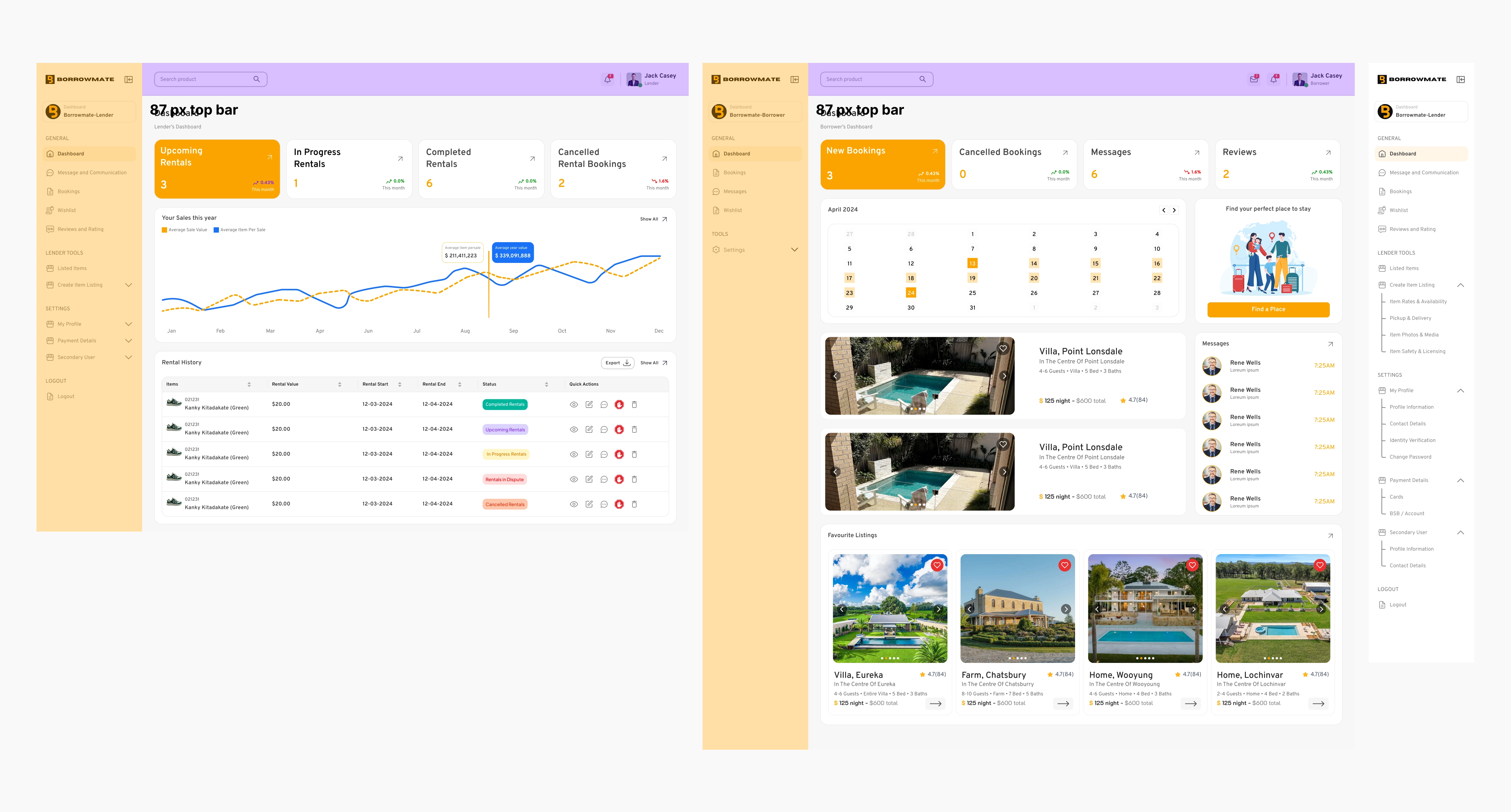Open Wishlist in Lender dashboard sidebar
1511x812 pixels.
coord(66,210)
